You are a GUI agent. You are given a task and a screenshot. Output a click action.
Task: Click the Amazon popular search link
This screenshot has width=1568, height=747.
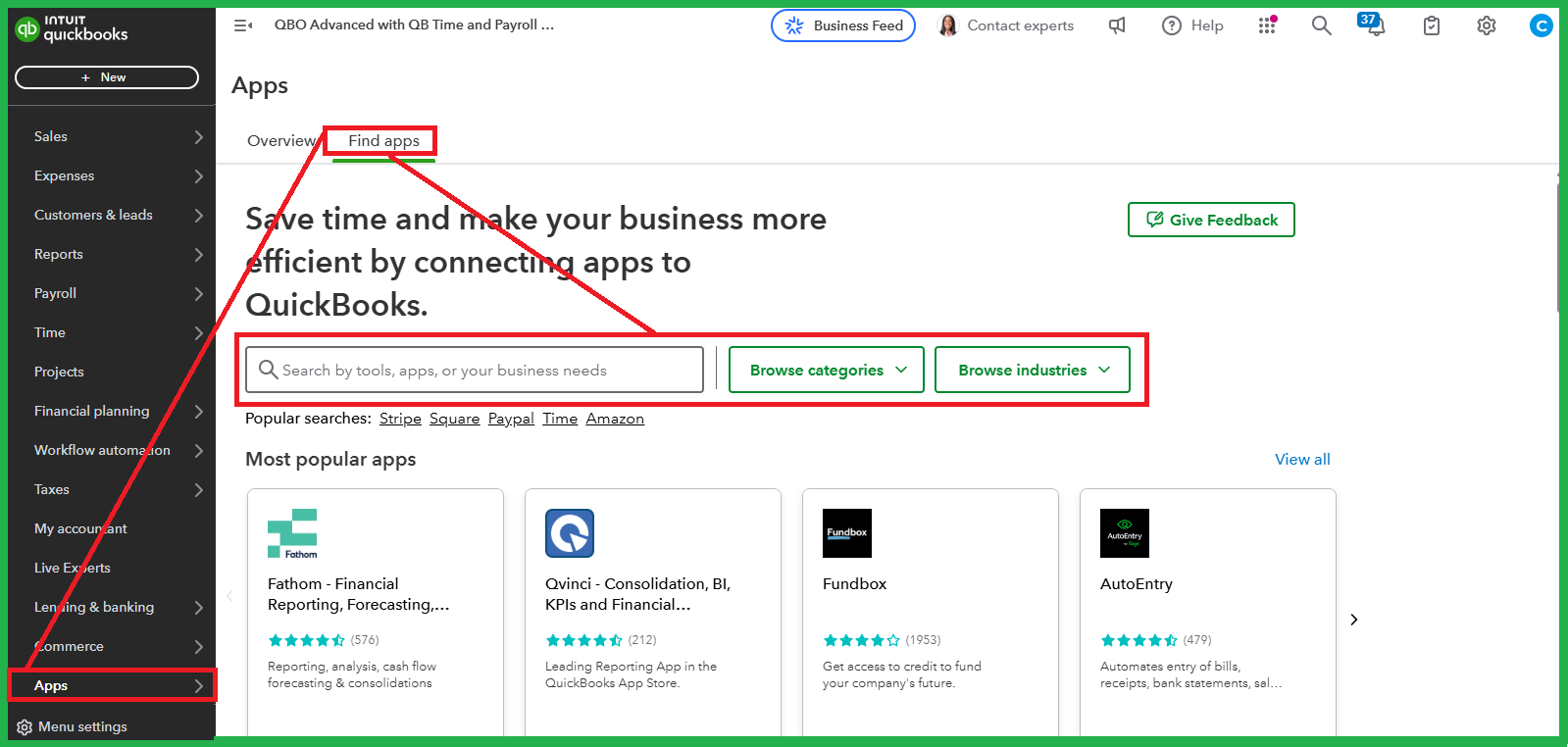point(615,419)
